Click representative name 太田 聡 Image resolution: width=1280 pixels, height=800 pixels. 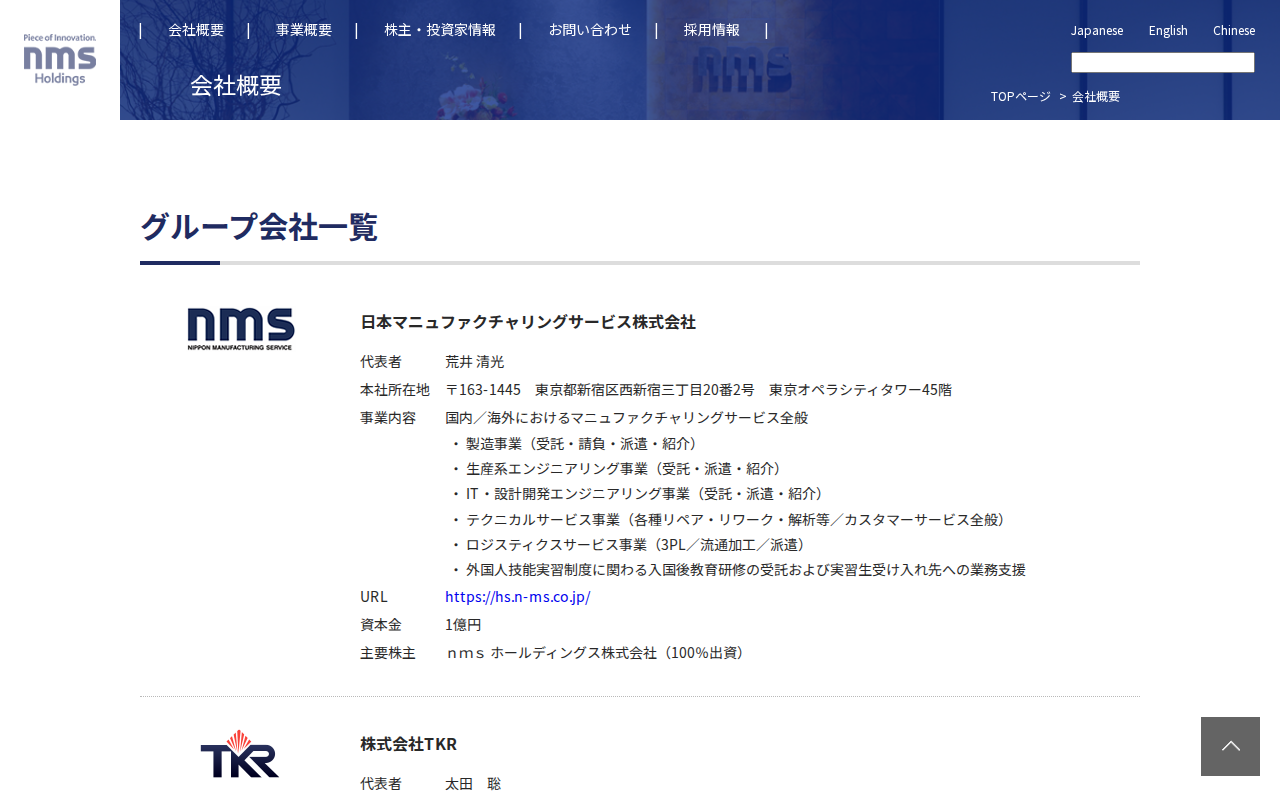[x=473, y=784]
